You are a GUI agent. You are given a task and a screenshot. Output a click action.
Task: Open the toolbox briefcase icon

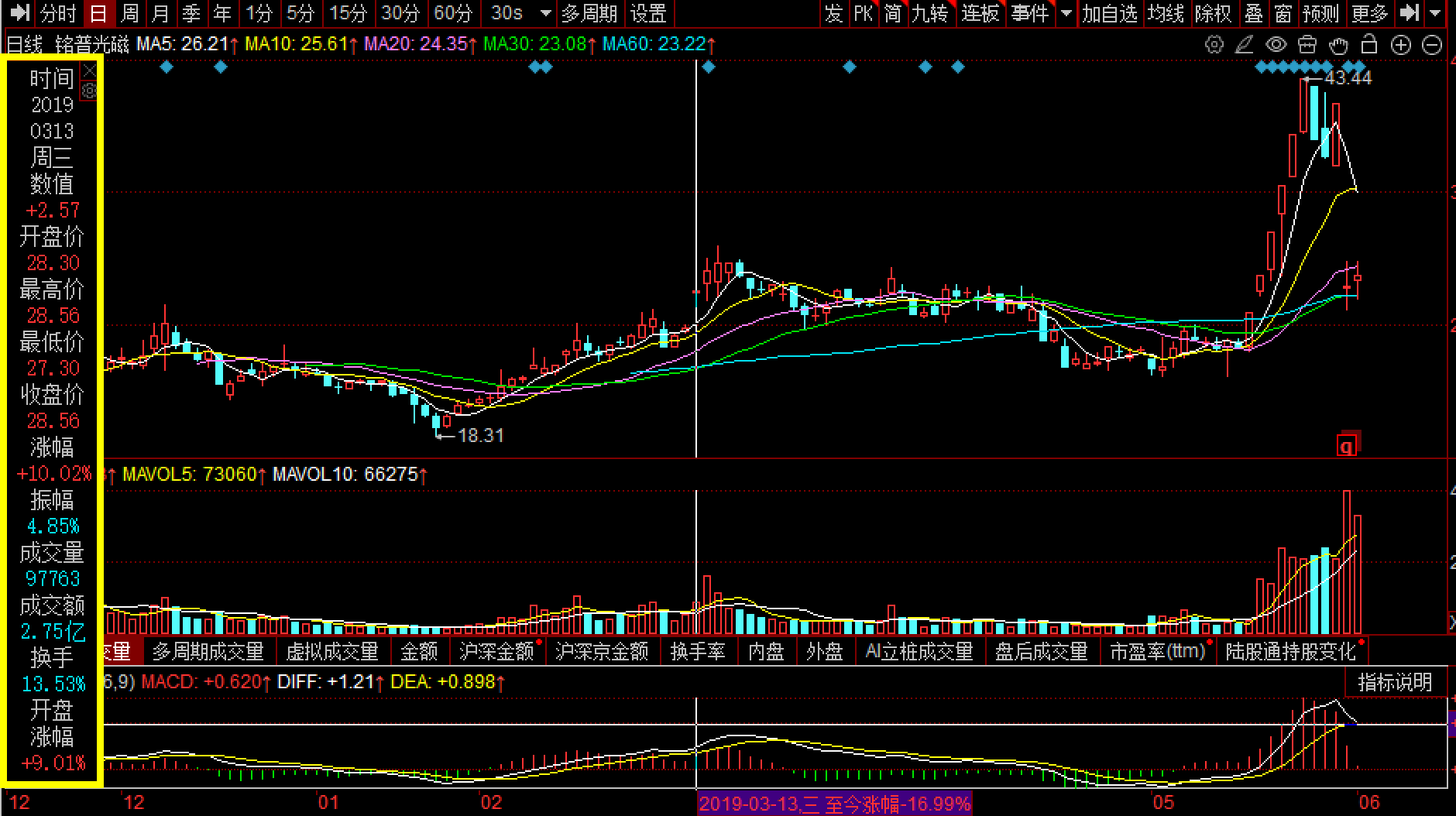(x=1307, y=45)
